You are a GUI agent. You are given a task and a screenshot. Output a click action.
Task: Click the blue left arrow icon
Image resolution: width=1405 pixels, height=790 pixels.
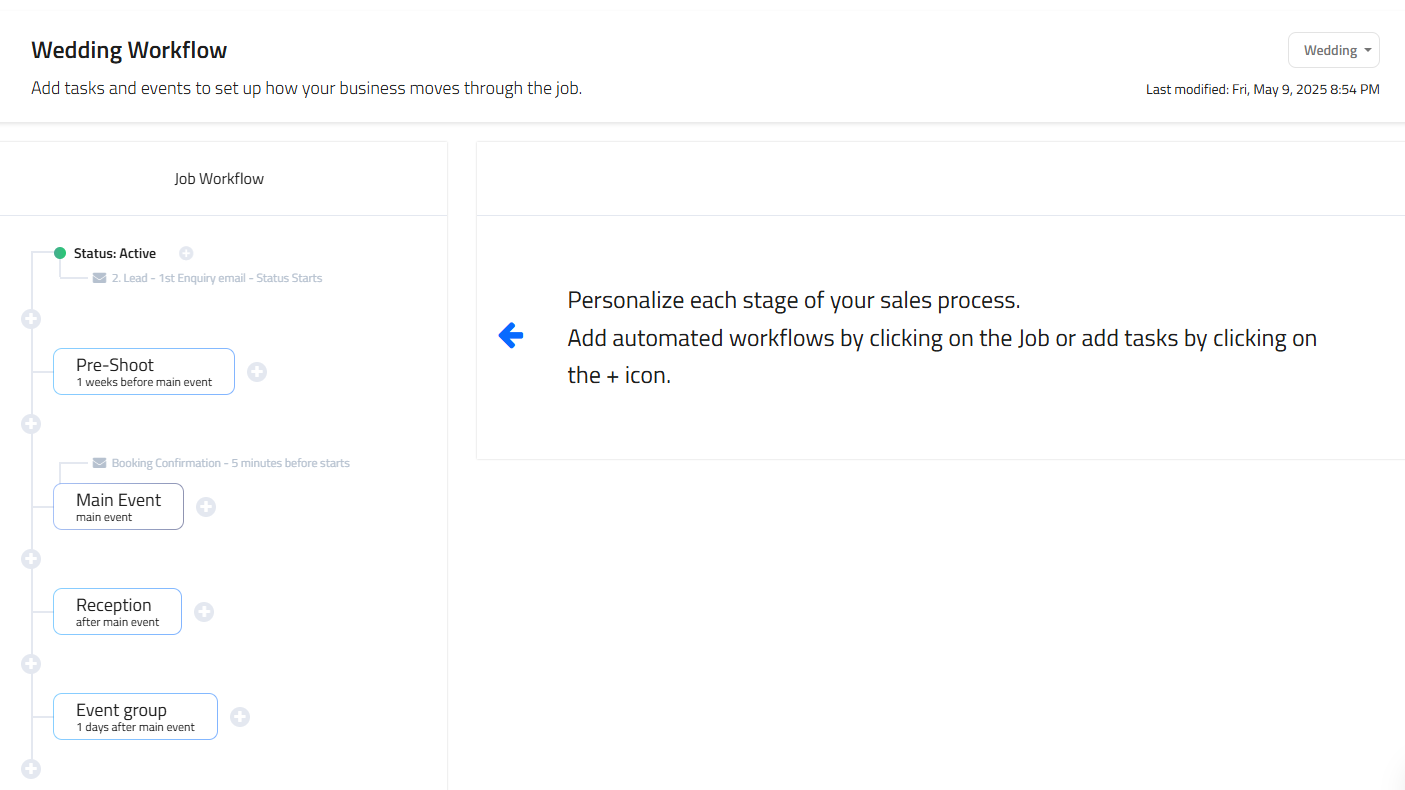tap(511, 336)
